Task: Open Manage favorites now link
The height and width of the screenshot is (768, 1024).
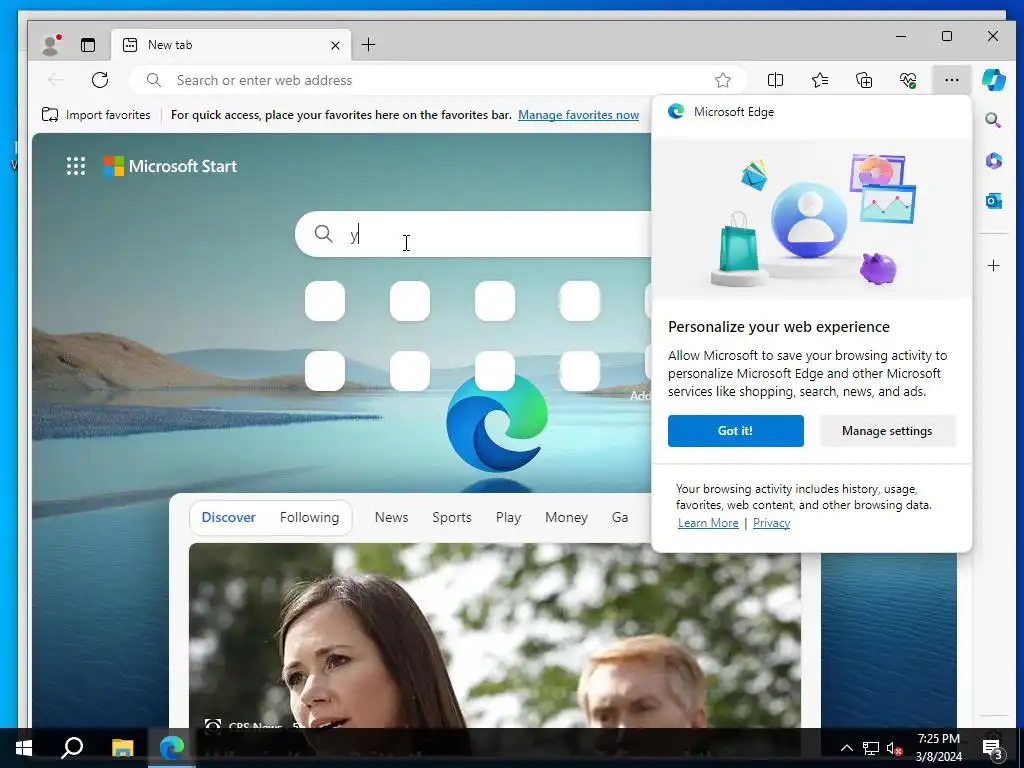Action: 578,115
